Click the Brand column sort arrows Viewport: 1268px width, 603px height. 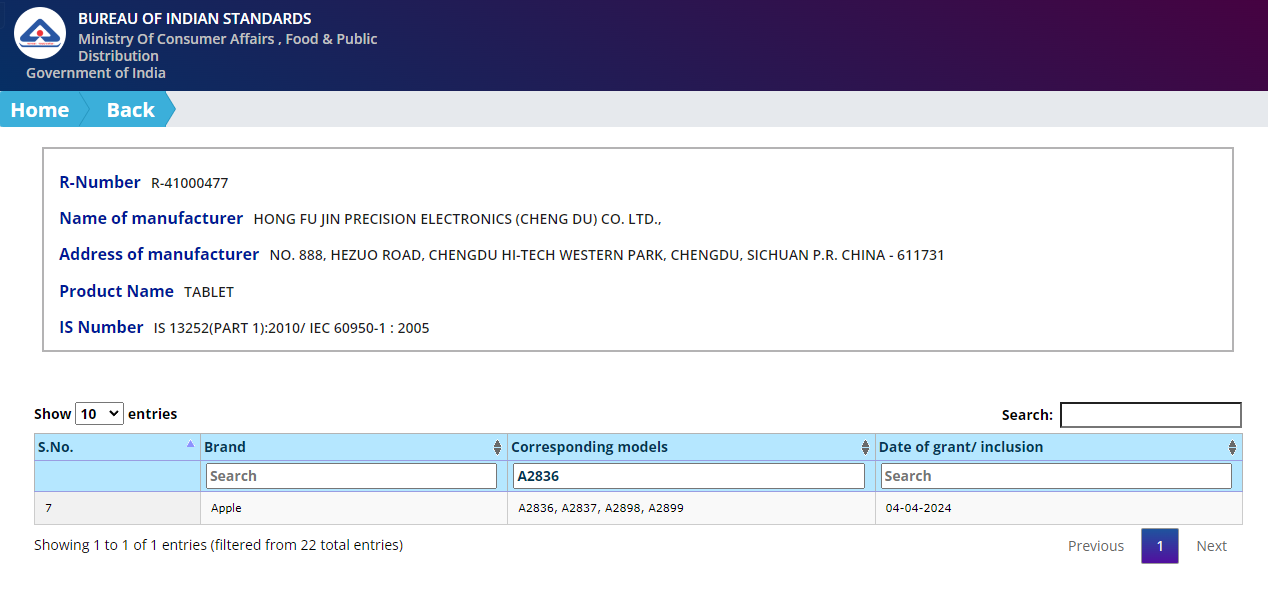point(497,448)
